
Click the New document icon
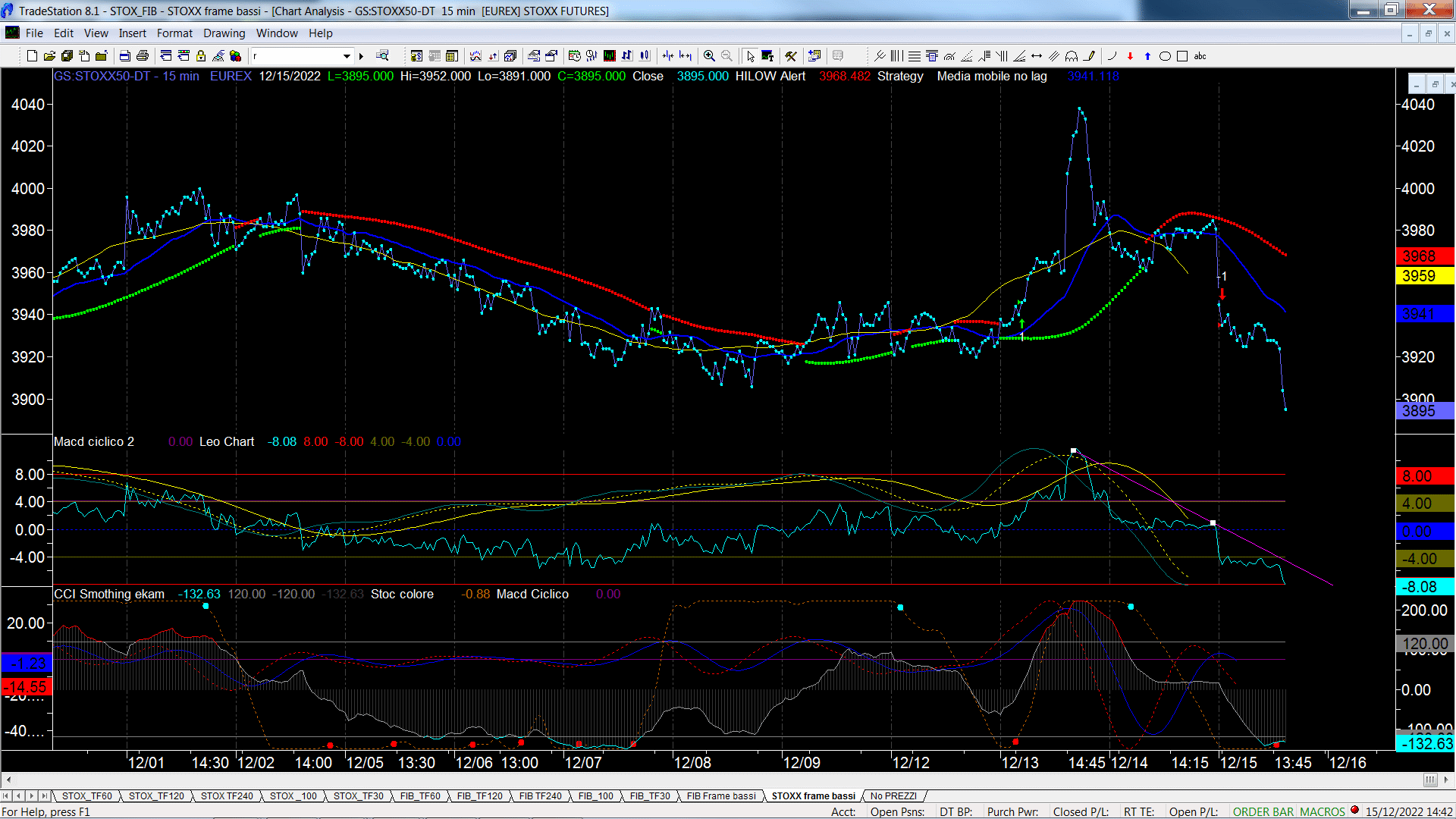(32, 56)
